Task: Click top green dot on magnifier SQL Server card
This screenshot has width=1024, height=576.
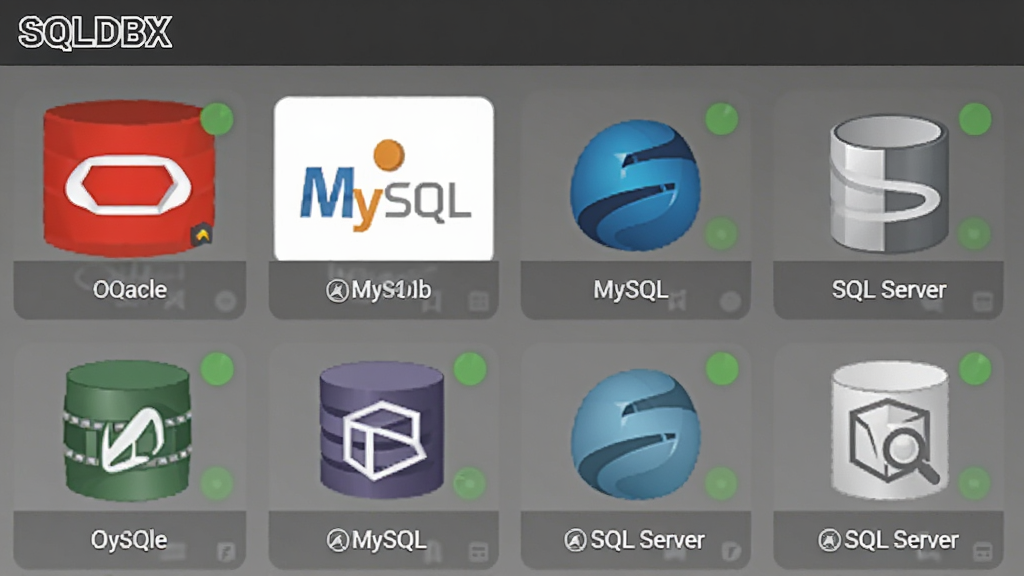Action: coord(975,369)
